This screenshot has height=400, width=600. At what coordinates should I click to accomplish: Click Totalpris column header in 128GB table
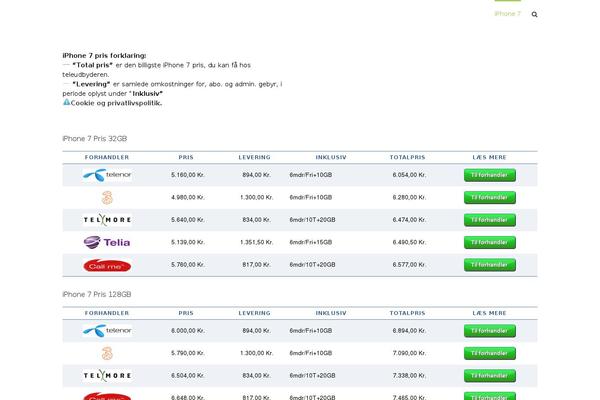tap(408, 313)
